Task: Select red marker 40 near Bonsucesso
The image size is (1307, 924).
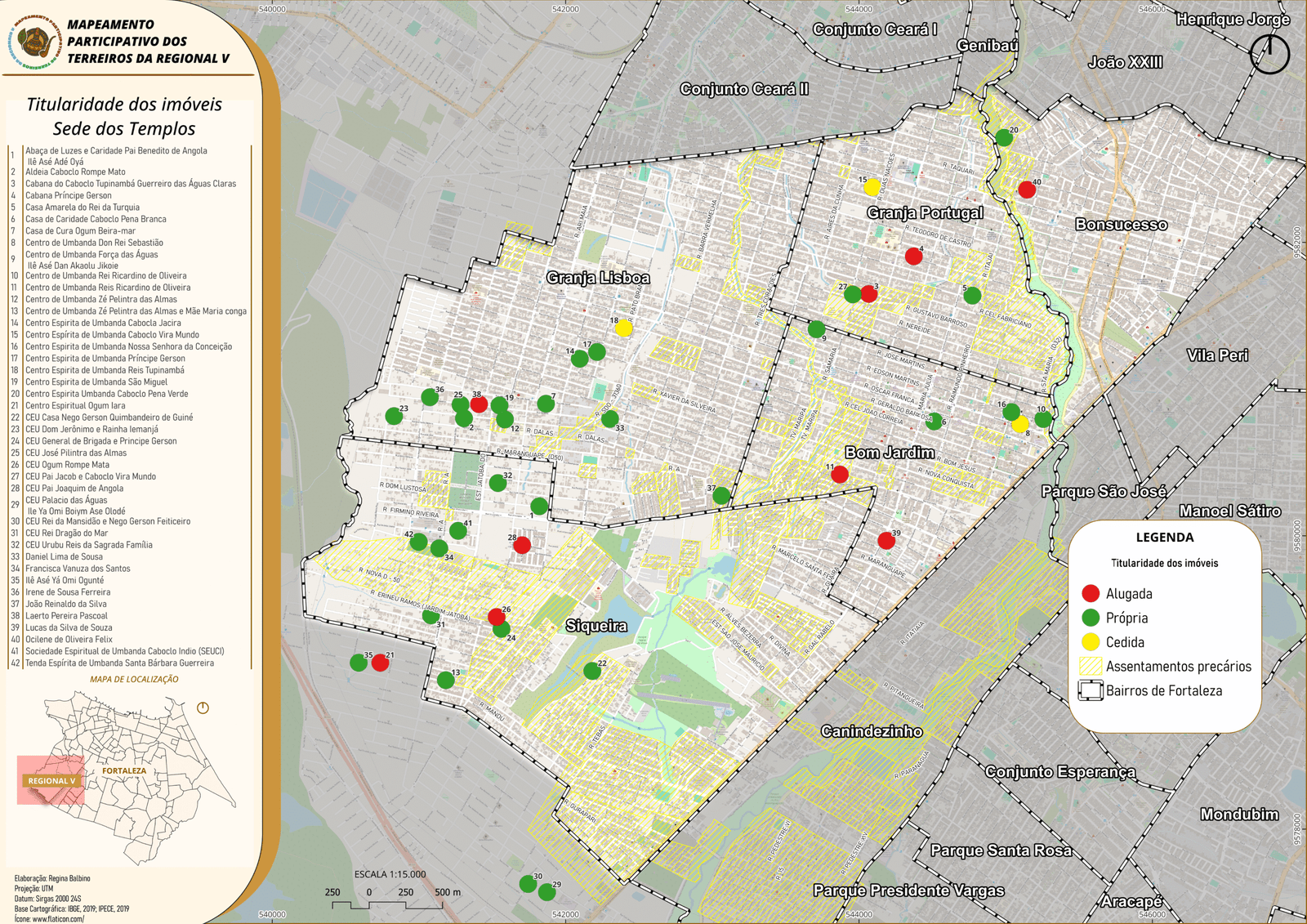Action: point(1027,190)
